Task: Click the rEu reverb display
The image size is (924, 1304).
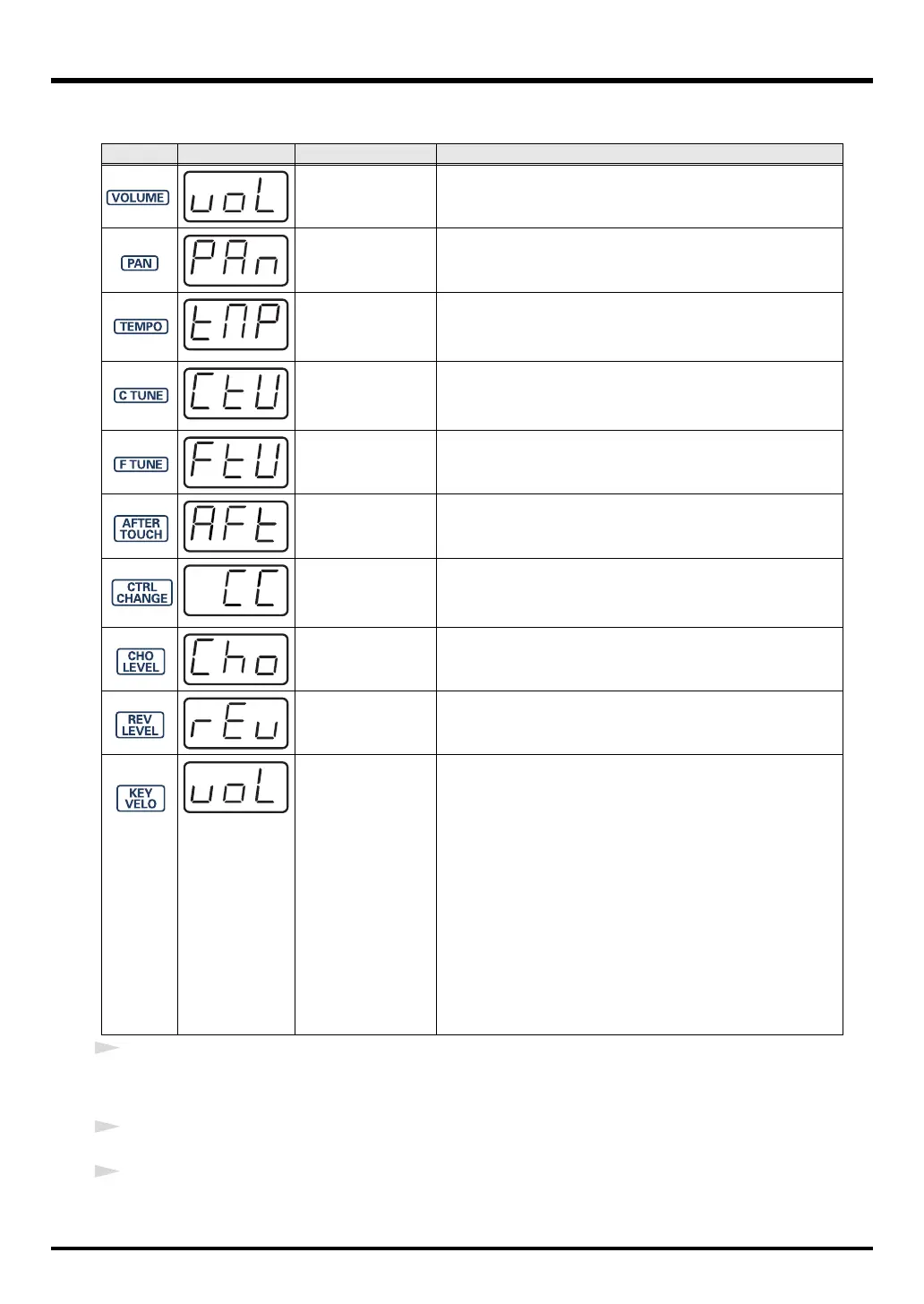Action: 236,723
